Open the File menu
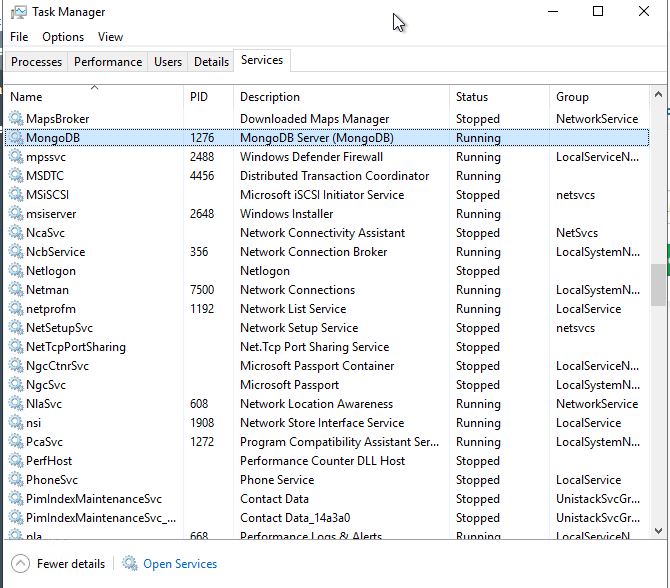 [19, 37]
